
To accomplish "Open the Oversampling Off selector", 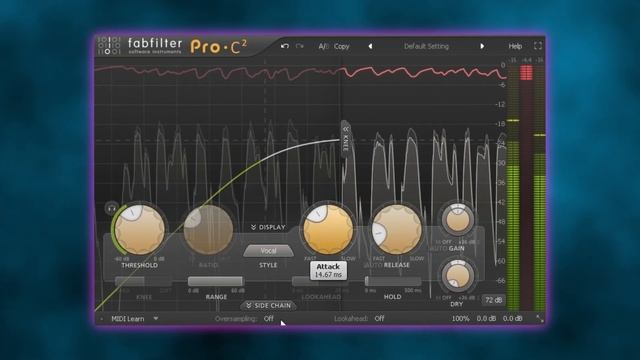I will [x=269, y=319].
